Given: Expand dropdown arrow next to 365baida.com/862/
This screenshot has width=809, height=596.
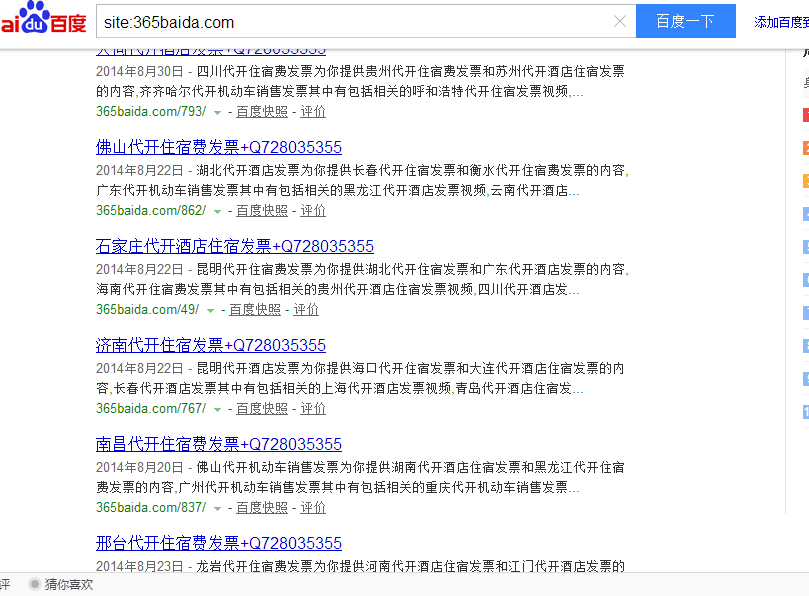Looking at the screenshot, I should [218, 212].
